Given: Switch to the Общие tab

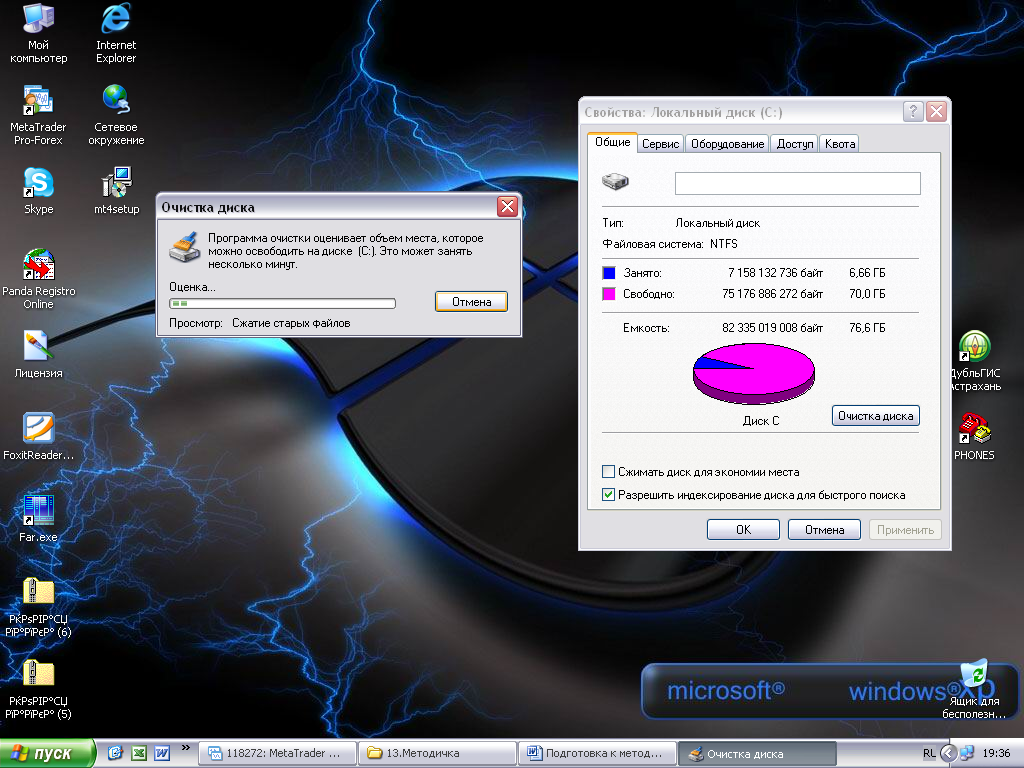Looking at the screenshot, I should pos(613,142).
